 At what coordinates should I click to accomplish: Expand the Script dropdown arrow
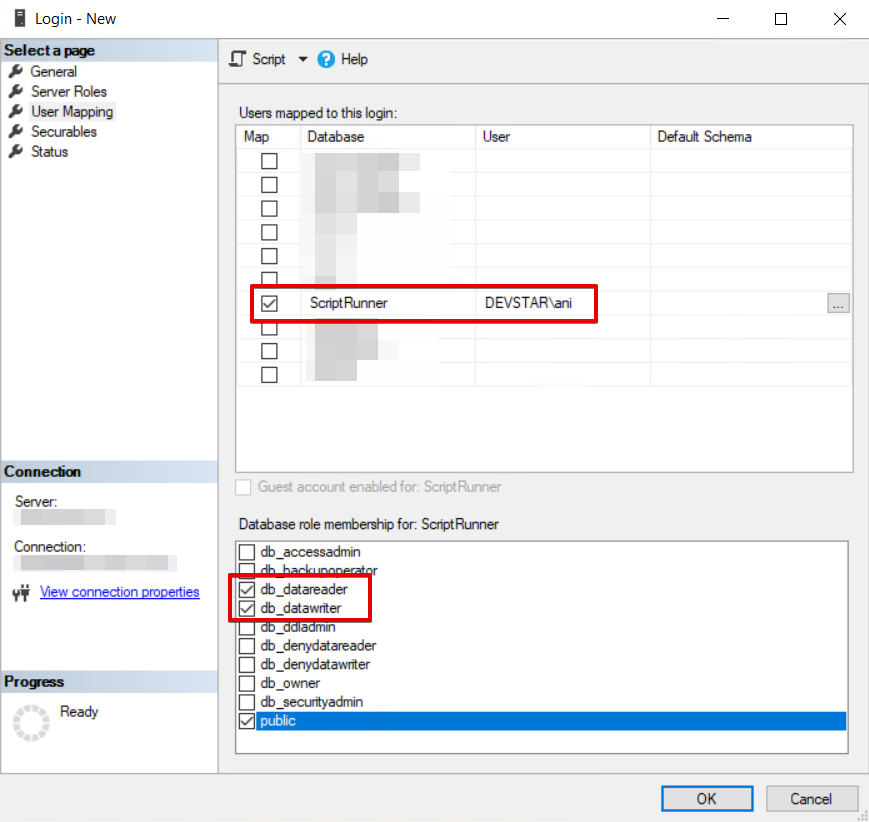point(303,59)
